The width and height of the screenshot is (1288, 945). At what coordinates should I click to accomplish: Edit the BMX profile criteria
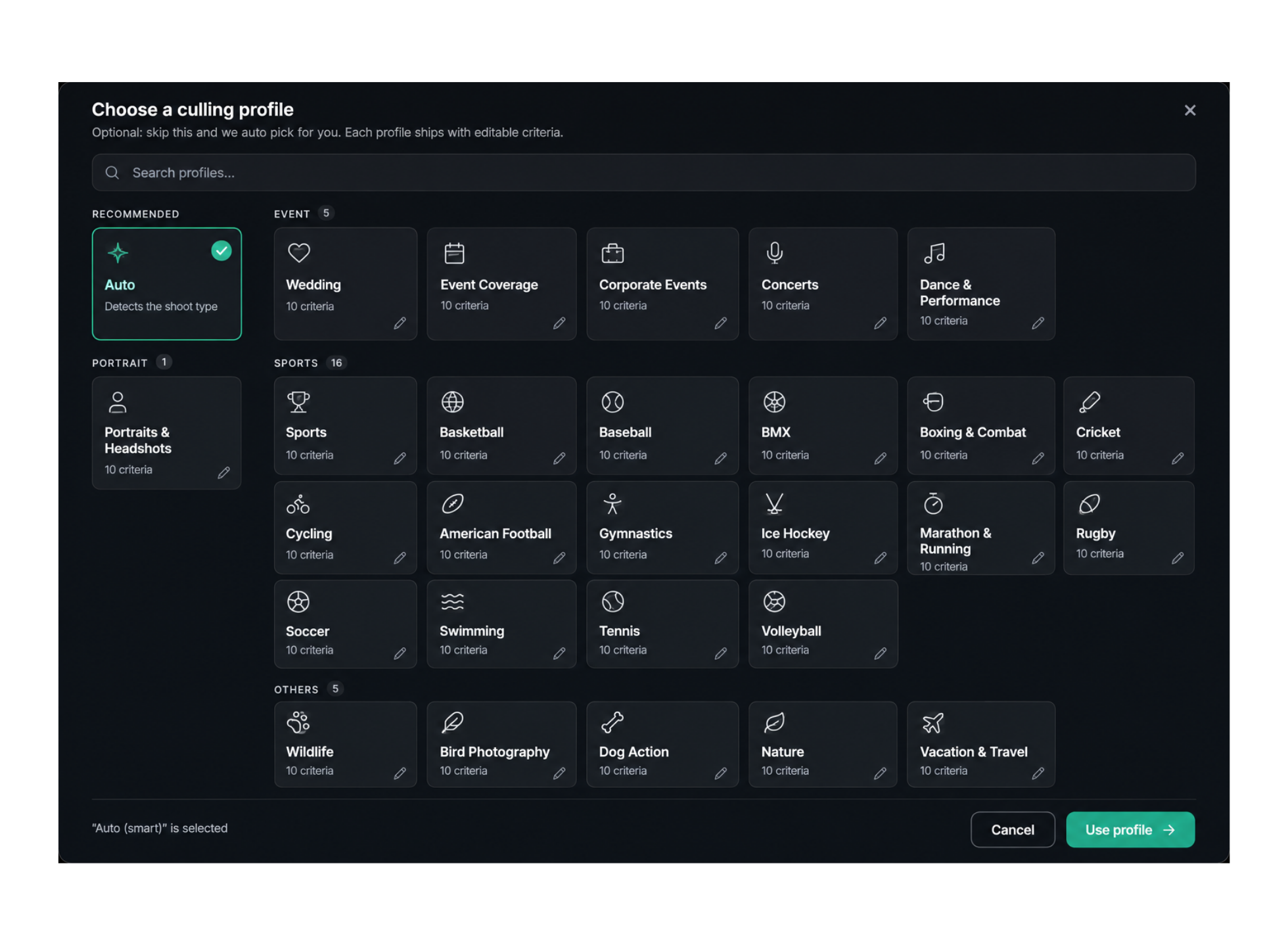(881, 458)
